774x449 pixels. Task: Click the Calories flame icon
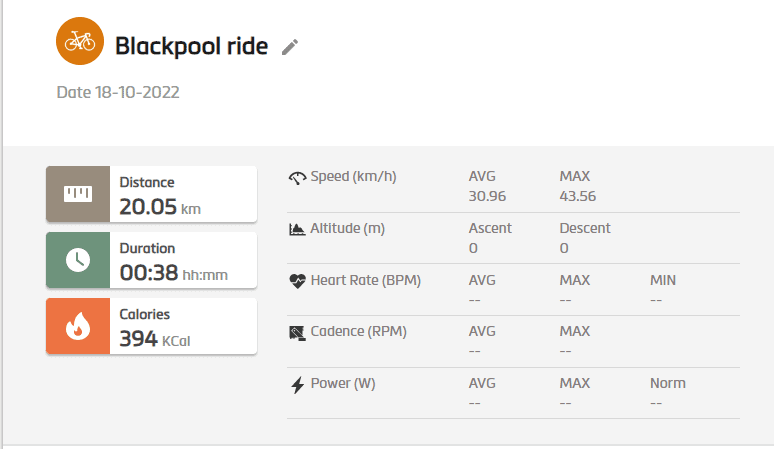tap(77, 326)
